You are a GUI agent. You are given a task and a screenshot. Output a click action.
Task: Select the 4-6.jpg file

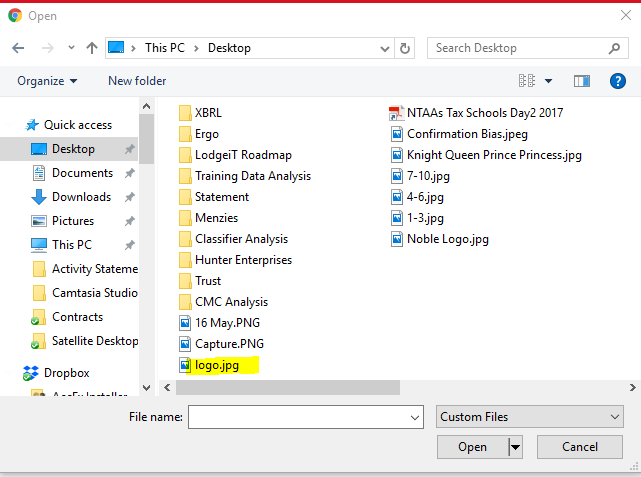click(x=417, y=197)
